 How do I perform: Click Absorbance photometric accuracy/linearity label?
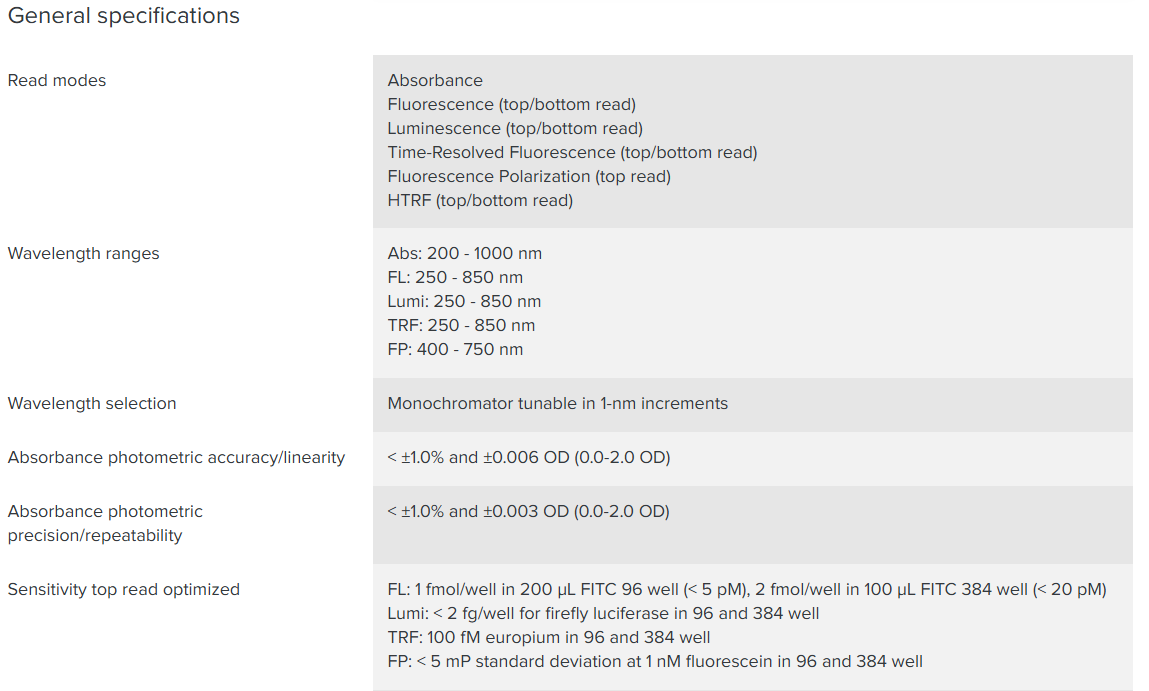(x=176, y=458)
